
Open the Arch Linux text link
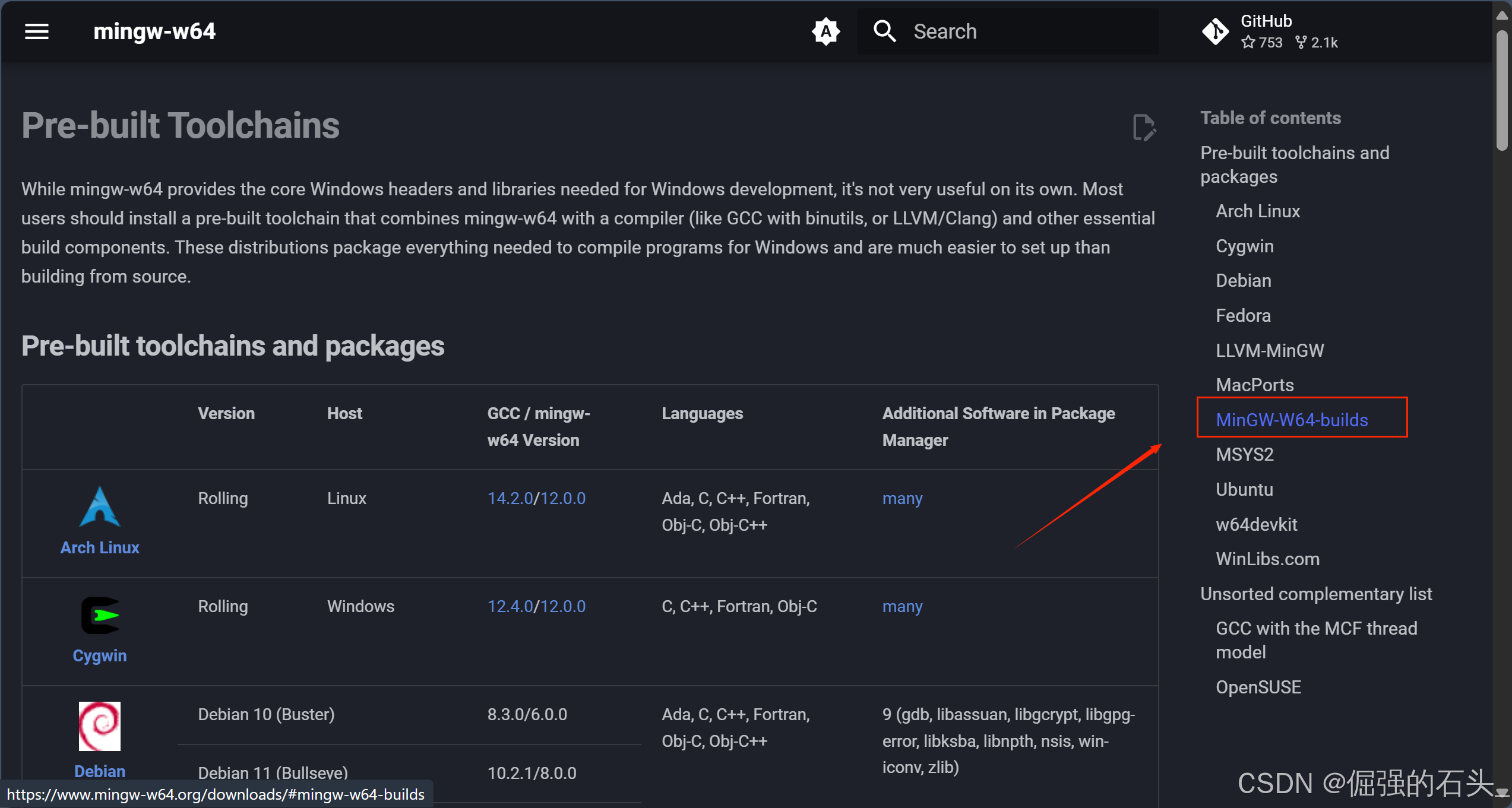[100, 547]
